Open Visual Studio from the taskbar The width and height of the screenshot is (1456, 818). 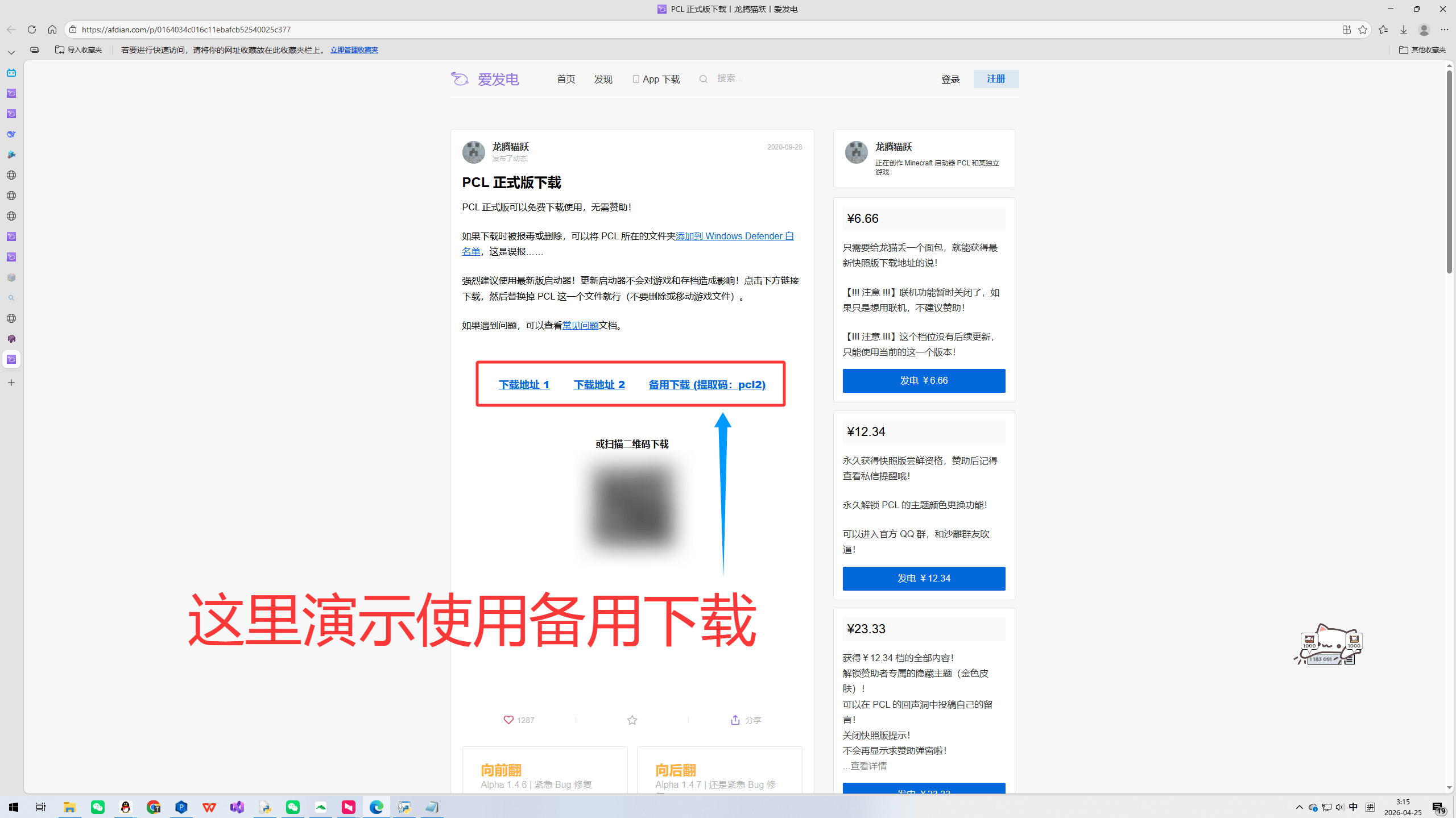pyautogui.click(x=237, y=807)
